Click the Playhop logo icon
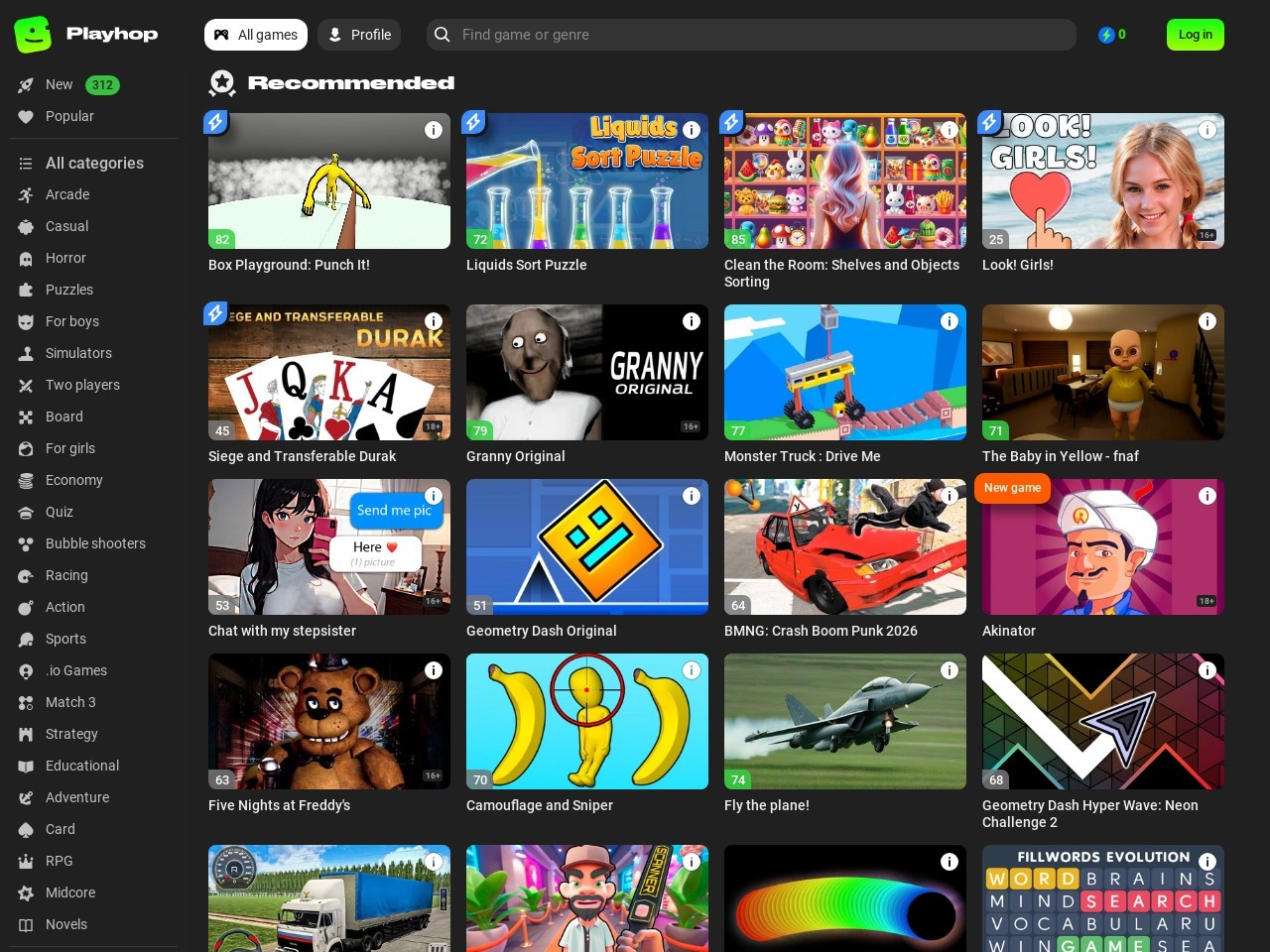The image size is (1270, 952). (33, 35)
